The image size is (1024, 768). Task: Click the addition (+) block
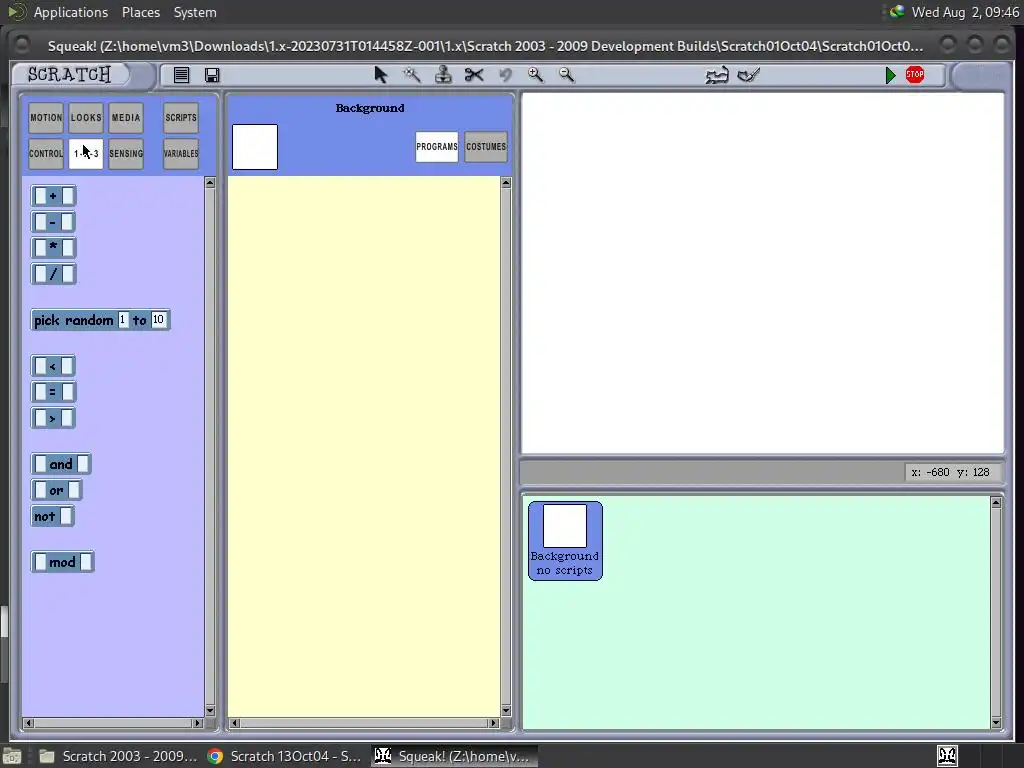tap(54, 196)
